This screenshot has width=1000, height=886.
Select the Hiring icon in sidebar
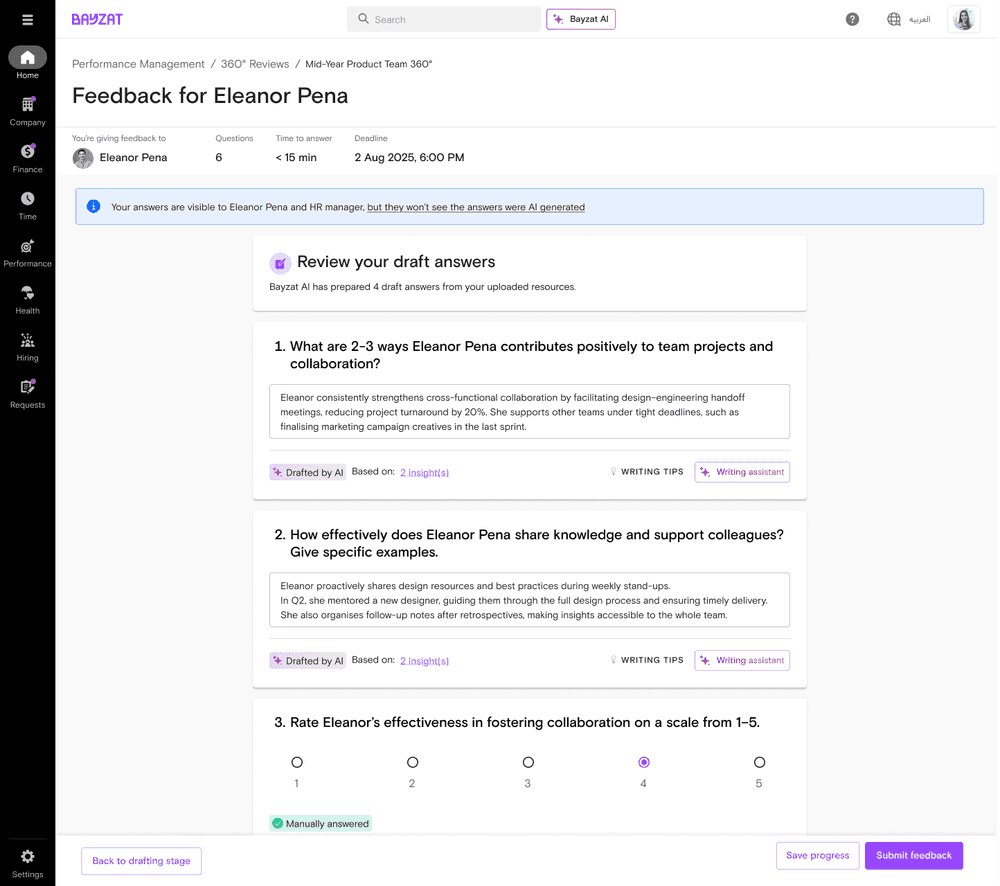pos(27,344)
